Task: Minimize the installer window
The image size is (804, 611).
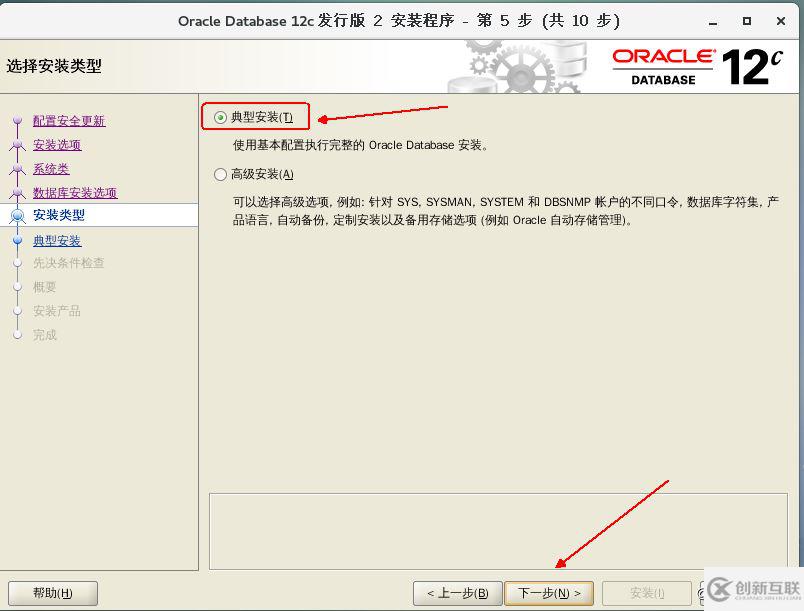Action: (x=713, y=22)
